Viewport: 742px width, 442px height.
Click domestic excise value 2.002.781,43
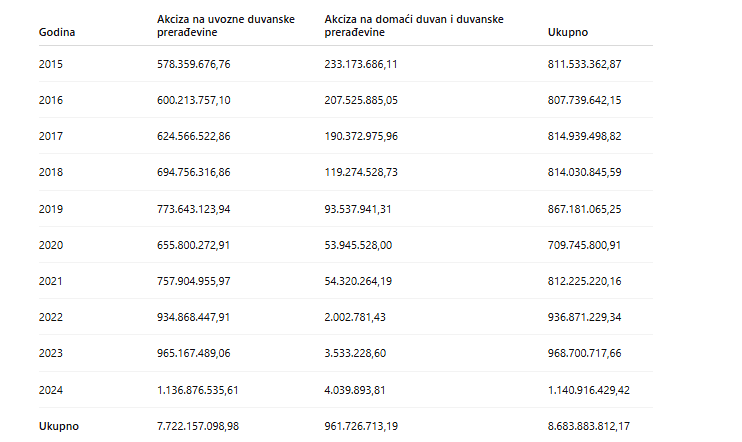(x=355, y=317)
